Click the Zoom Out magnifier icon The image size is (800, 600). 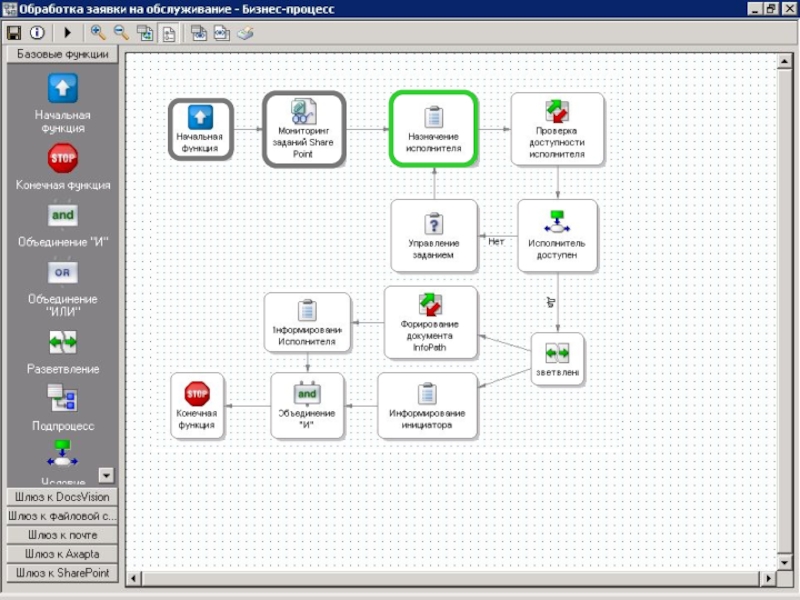[121, 33]
